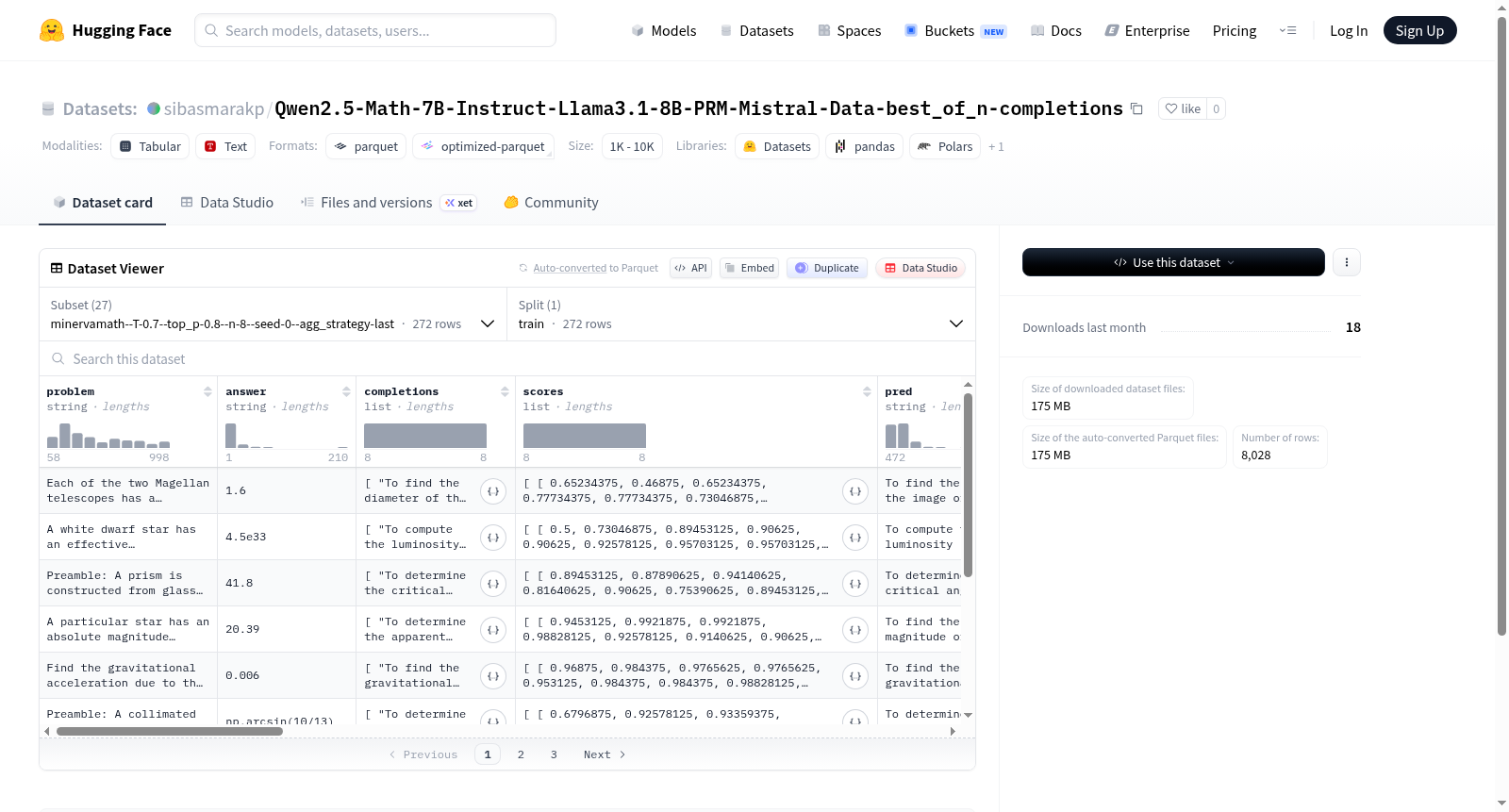Filter by parquet format tag

coord(366,146)
